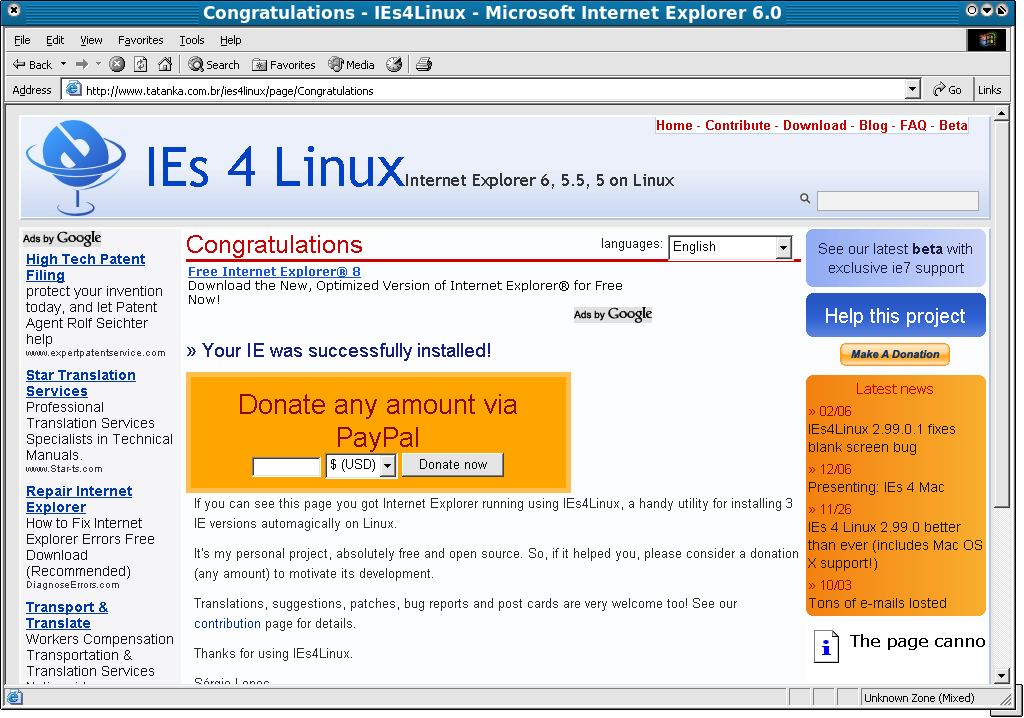The width and height of the screenshot is (1024, 718).
Task: Click the Repair Internet Explorer ad link
Action: point(79,499)
